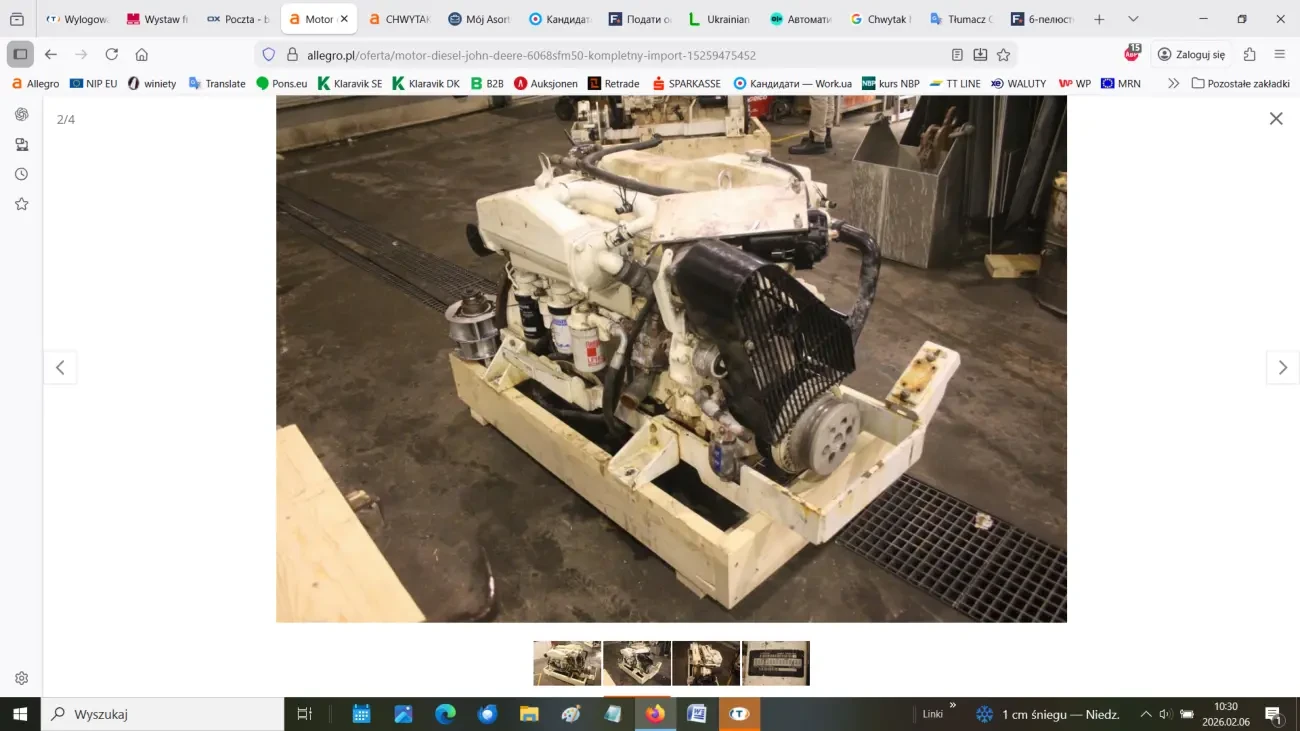This screenshot has height=731, width=1300.
Task: Click the shield tracking protection icon
Action: pos(268,55)
